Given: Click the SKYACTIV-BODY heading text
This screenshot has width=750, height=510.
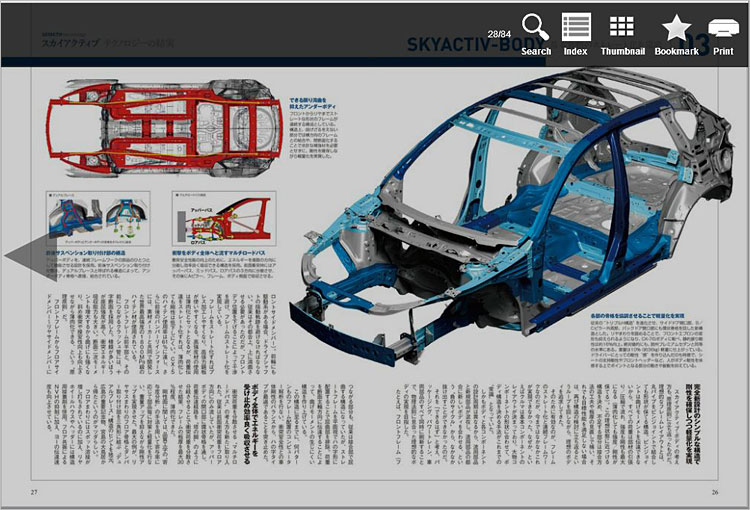Looking at the screenshot, I should pyautogui.click(x=475, y=44).
